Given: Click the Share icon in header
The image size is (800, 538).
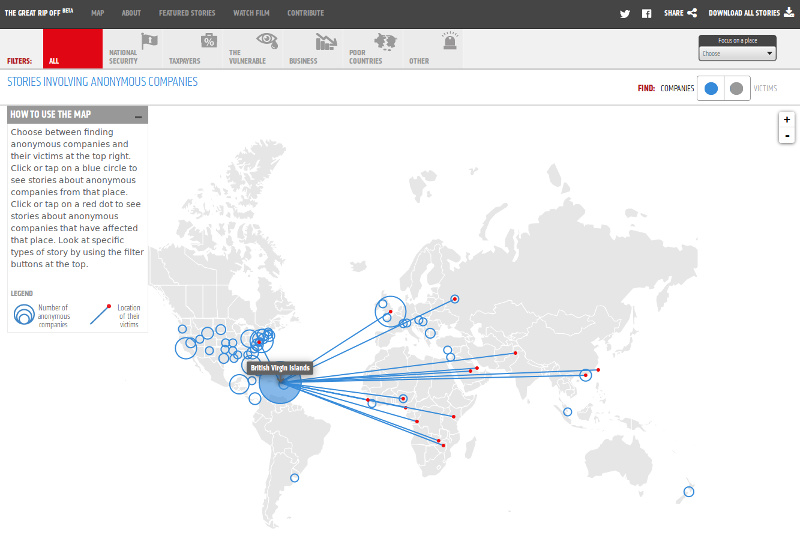Looking at the screenshot, I should click(x=692, y=13).
